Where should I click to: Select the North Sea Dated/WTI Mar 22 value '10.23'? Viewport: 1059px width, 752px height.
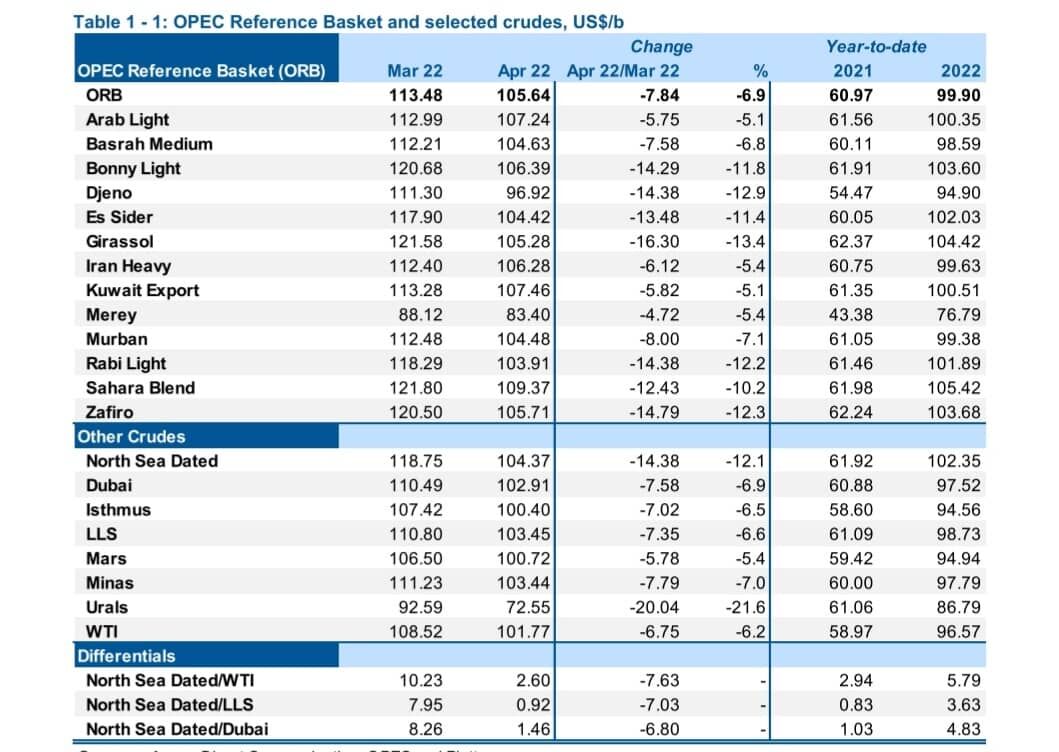420,680
